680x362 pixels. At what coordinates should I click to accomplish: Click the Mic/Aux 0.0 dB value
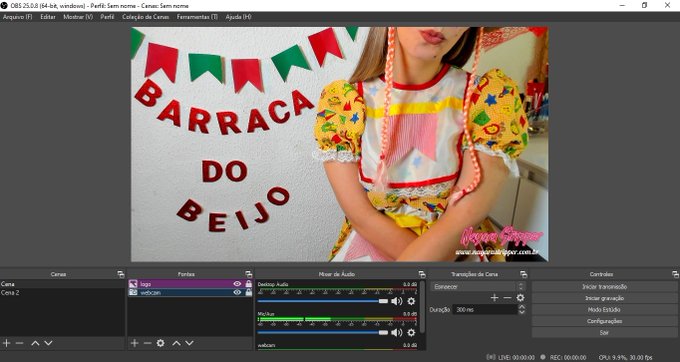coord(410,314)
